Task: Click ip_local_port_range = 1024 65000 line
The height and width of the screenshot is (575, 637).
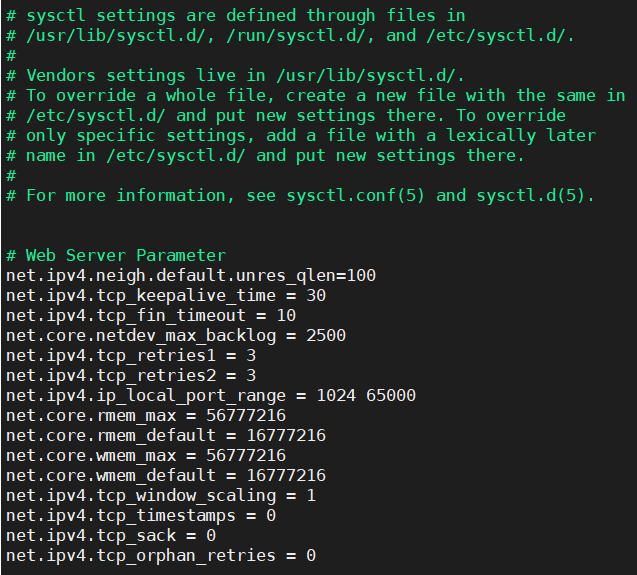Action: [x=211, y=396]
